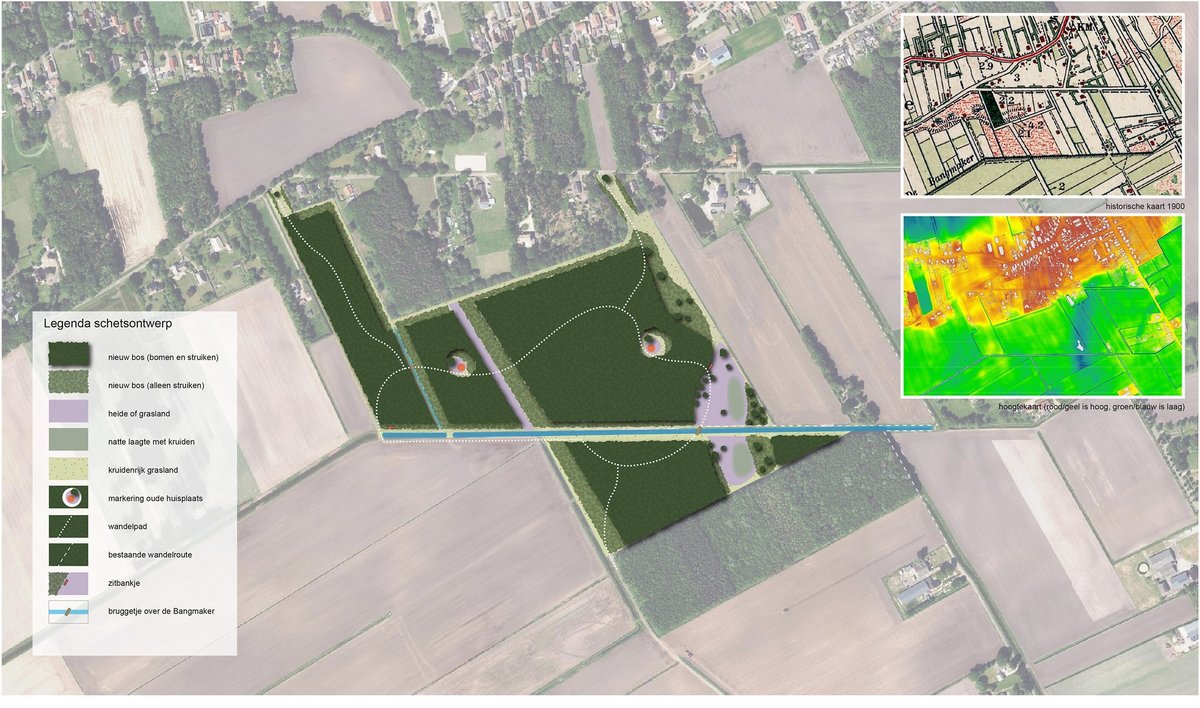Screen dimensions: 1200x708
Task: Click the 'bruggetje over de Bangmaker' legend symbol
Action: click(69, 611)
